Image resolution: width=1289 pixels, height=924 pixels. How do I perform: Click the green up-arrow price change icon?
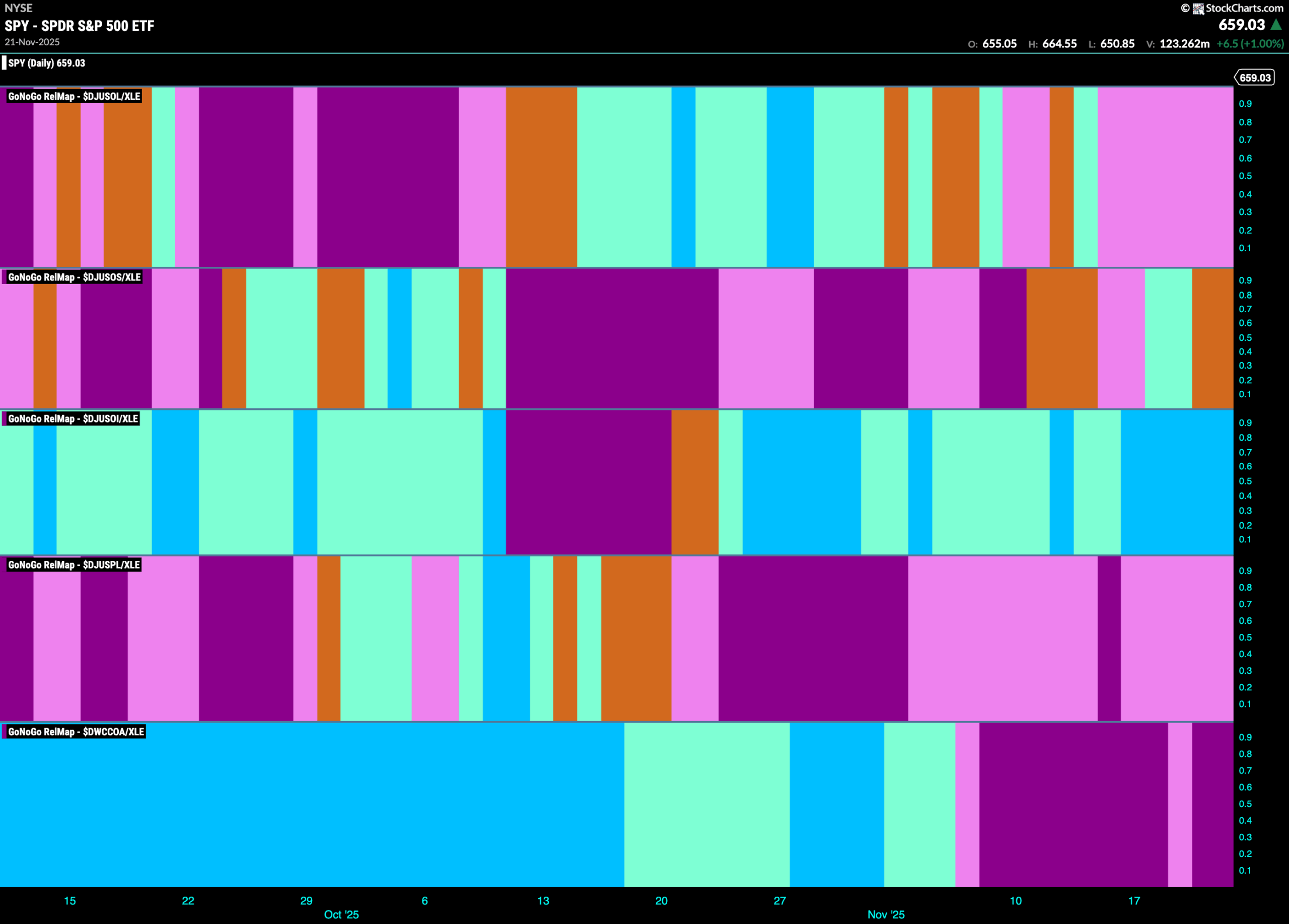point(1276,25)
